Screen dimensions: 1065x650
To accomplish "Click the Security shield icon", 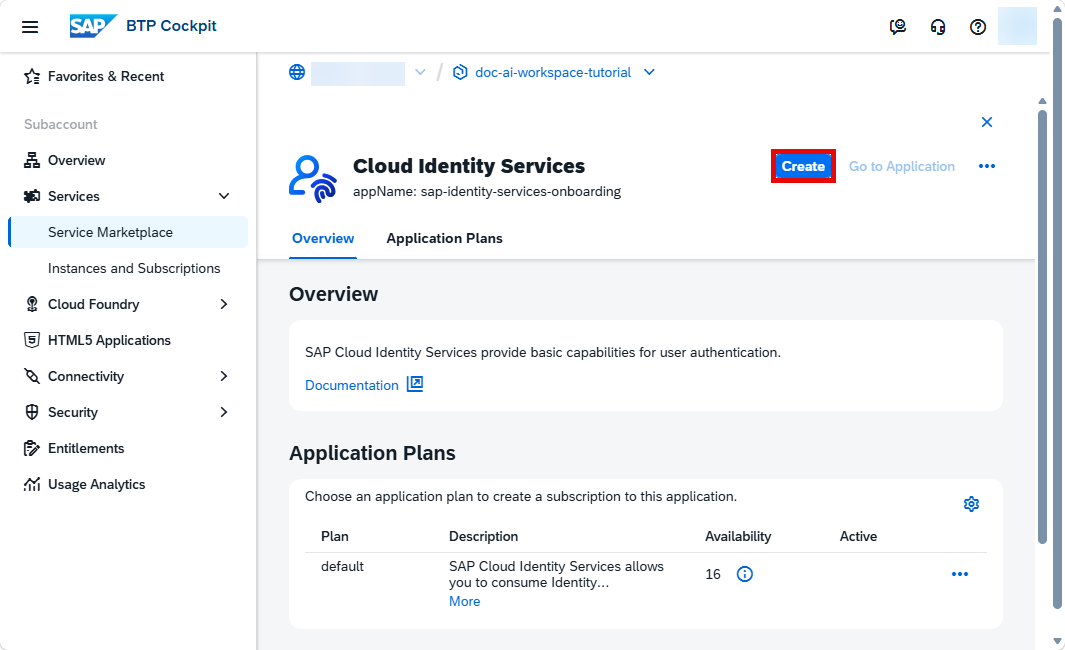I will [32, 412].
